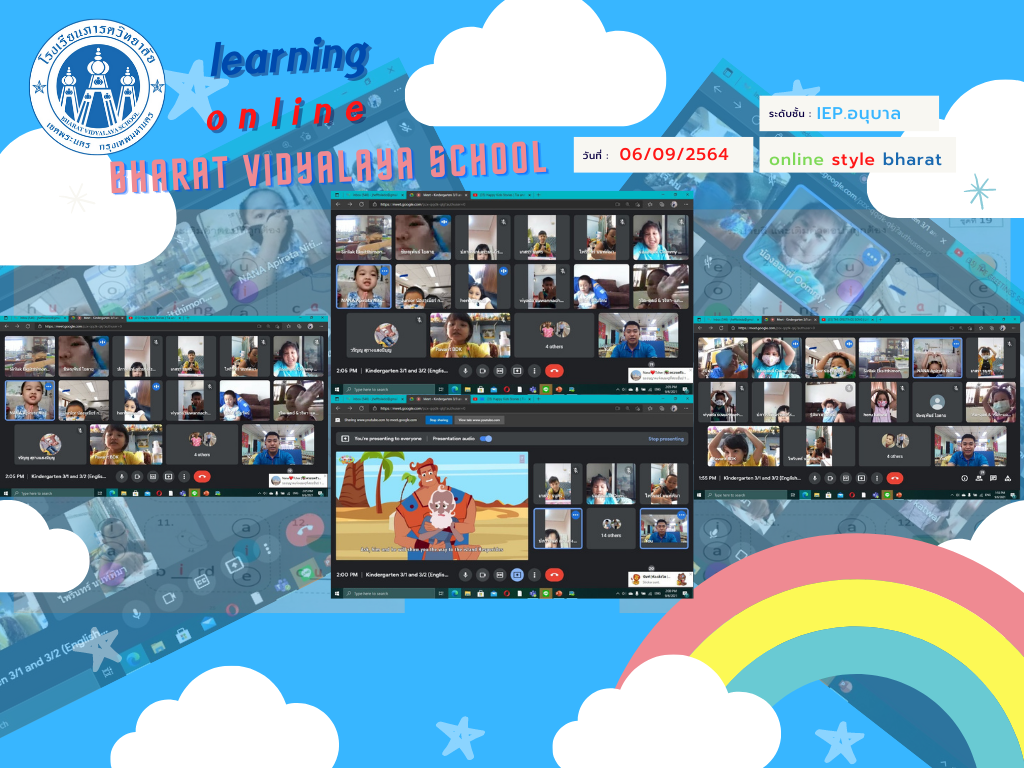Click Windows Start button in presenting window

(x=337, y=594)
